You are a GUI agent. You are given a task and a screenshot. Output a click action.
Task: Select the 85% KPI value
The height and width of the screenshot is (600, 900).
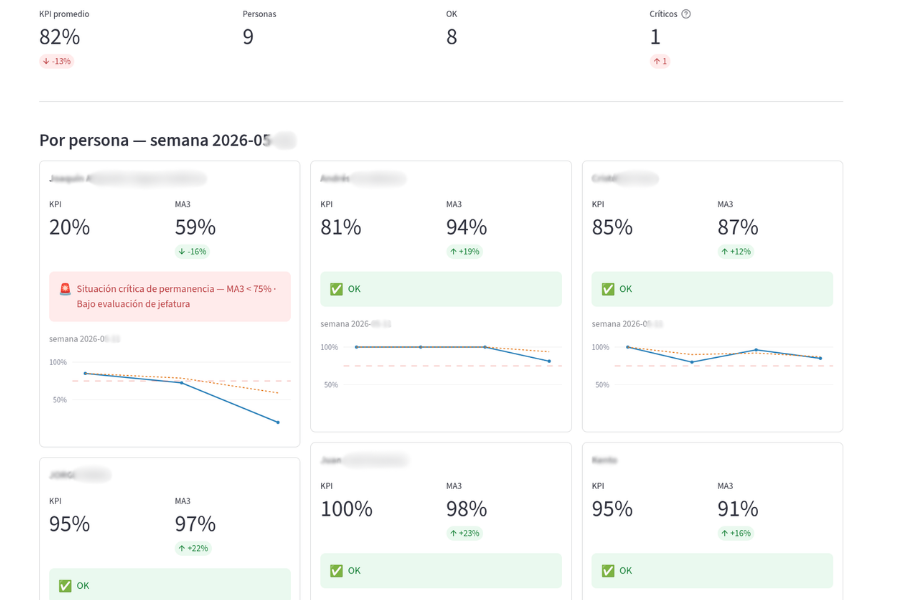point(612,227)
